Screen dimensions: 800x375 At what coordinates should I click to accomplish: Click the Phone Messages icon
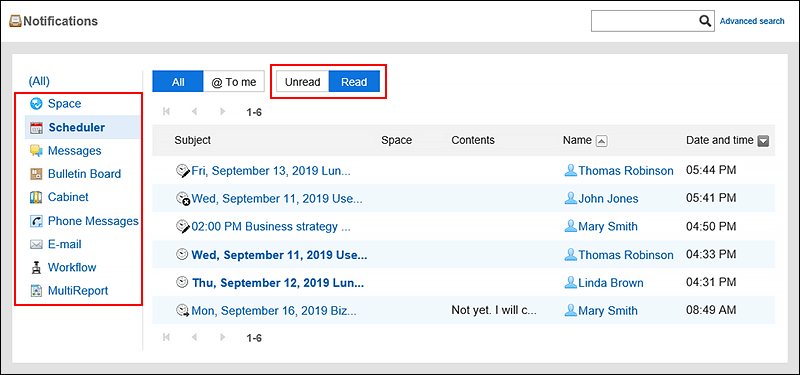point(36,221)
